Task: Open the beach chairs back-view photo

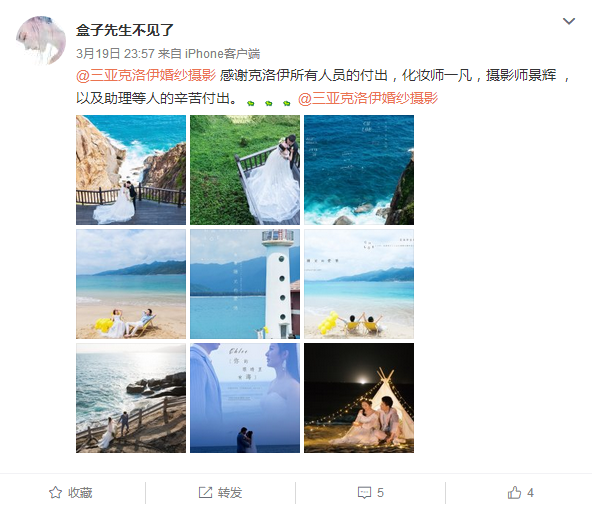Action: point(359,284)
